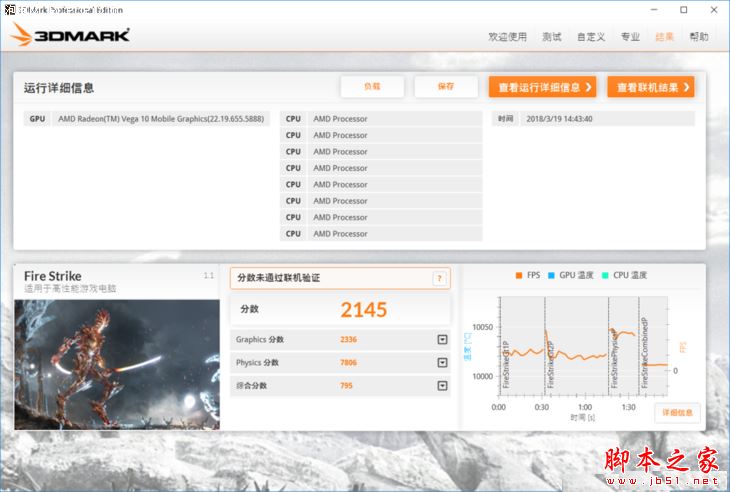Open the 欢迎使用 tab
Screen dimensions: 730x492
pos(507,37)
